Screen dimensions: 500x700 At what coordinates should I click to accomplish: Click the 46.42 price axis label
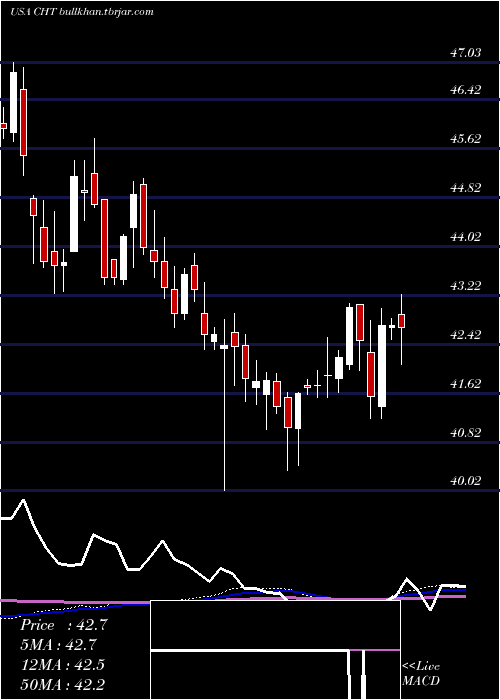[x=466, y=90]
